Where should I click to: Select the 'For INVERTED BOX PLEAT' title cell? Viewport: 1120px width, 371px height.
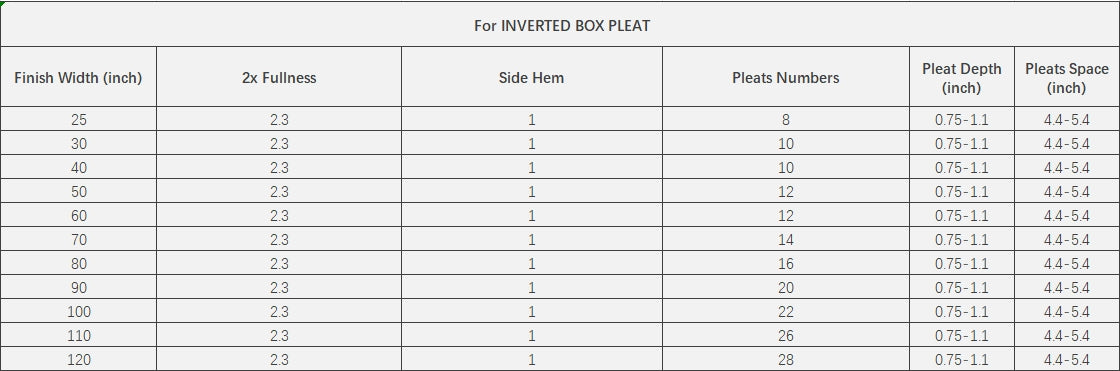point(560,25)
